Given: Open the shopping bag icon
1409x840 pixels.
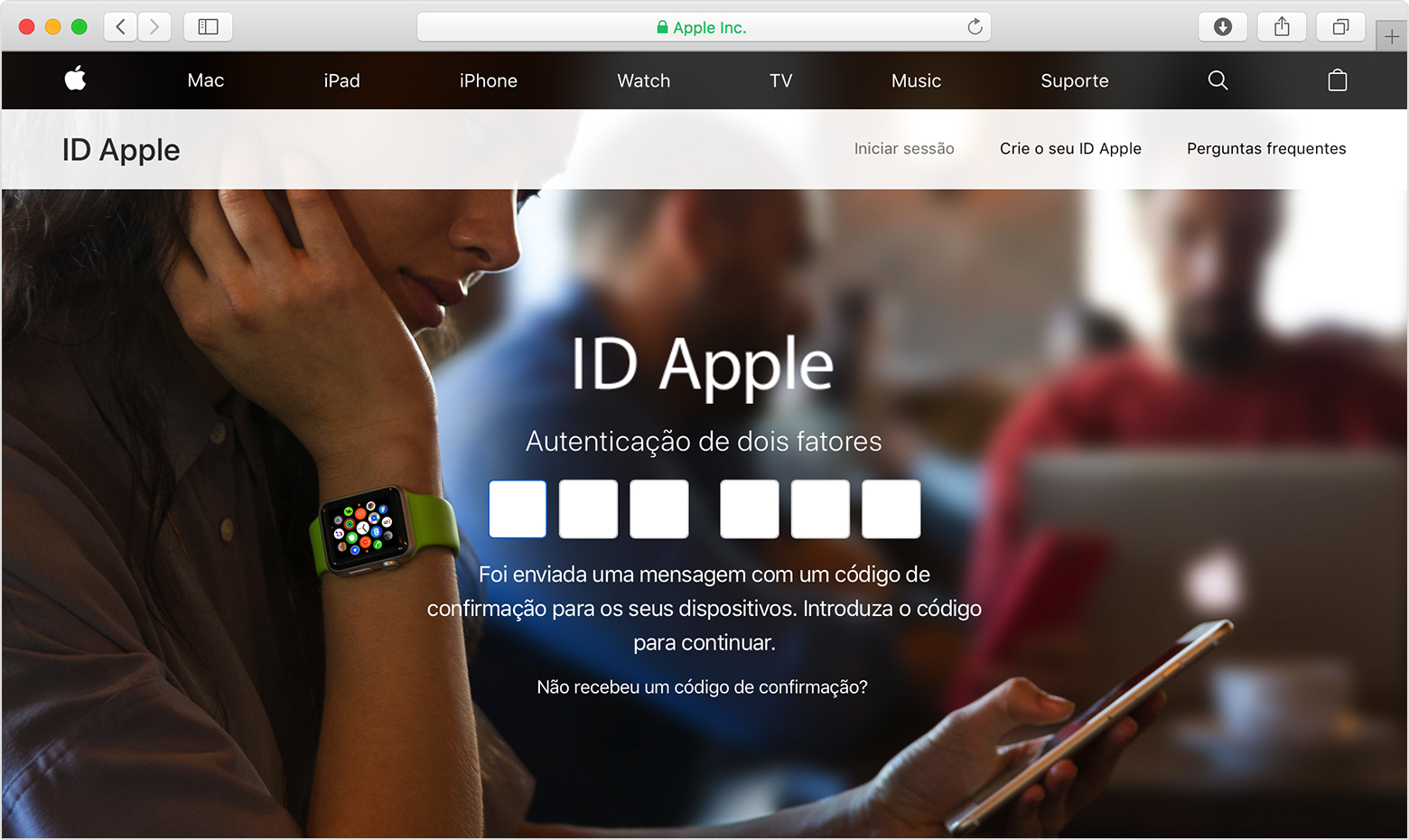Looking at the screenshot, I should (x=1338, y=80).
